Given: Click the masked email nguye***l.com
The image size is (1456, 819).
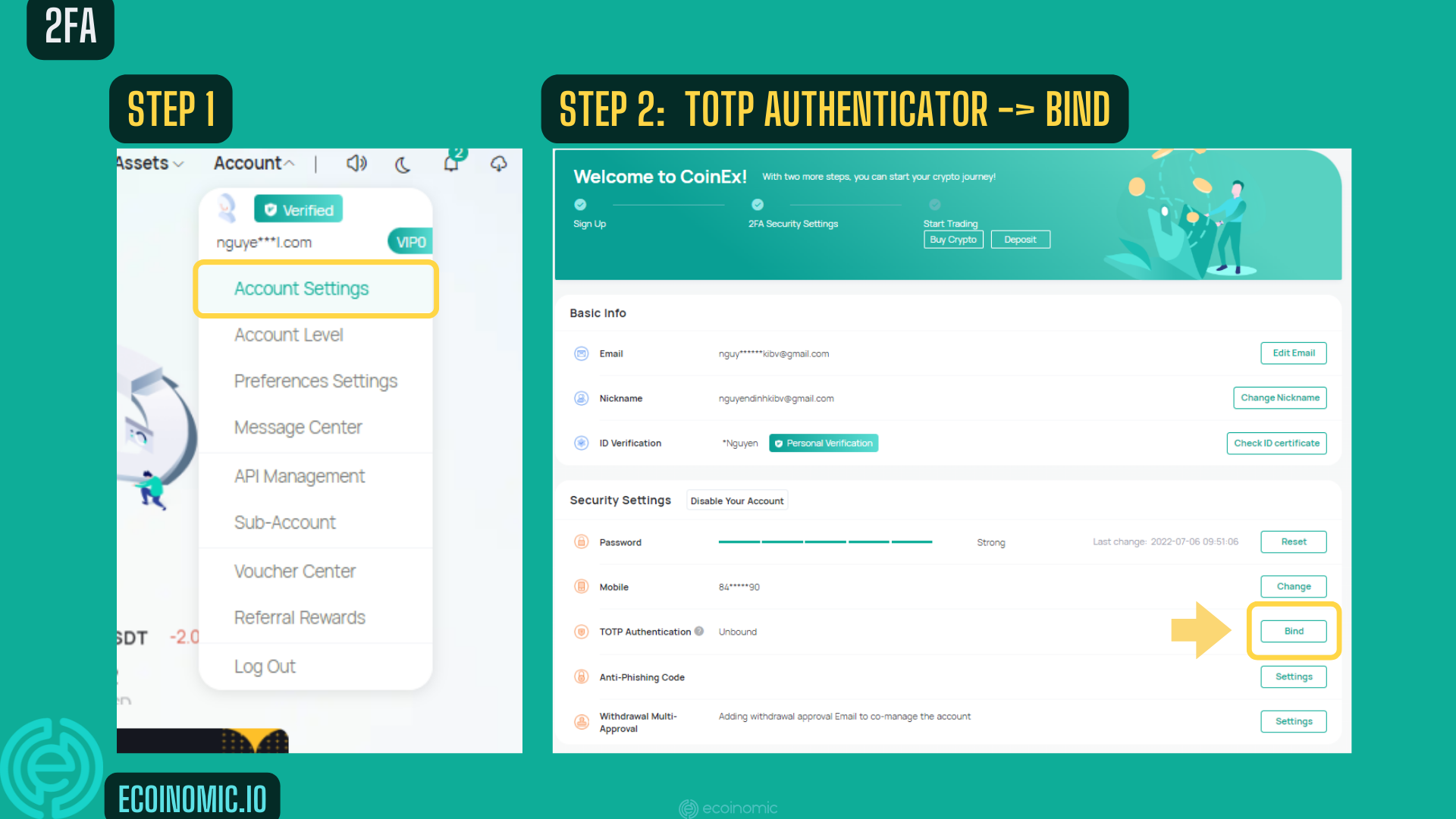Looking at the screenshot, I should tap(264, 243).
